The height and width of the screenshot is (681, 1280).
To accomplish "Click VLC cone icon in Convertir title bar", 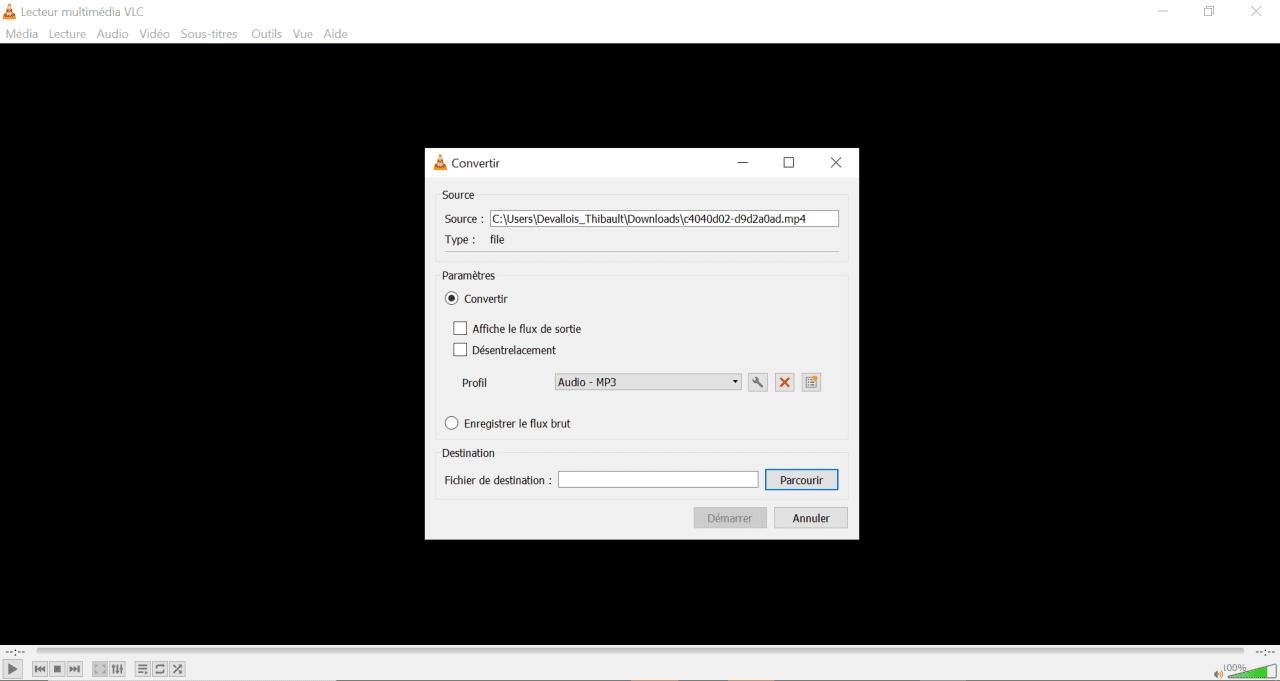I will coord(440,163).
